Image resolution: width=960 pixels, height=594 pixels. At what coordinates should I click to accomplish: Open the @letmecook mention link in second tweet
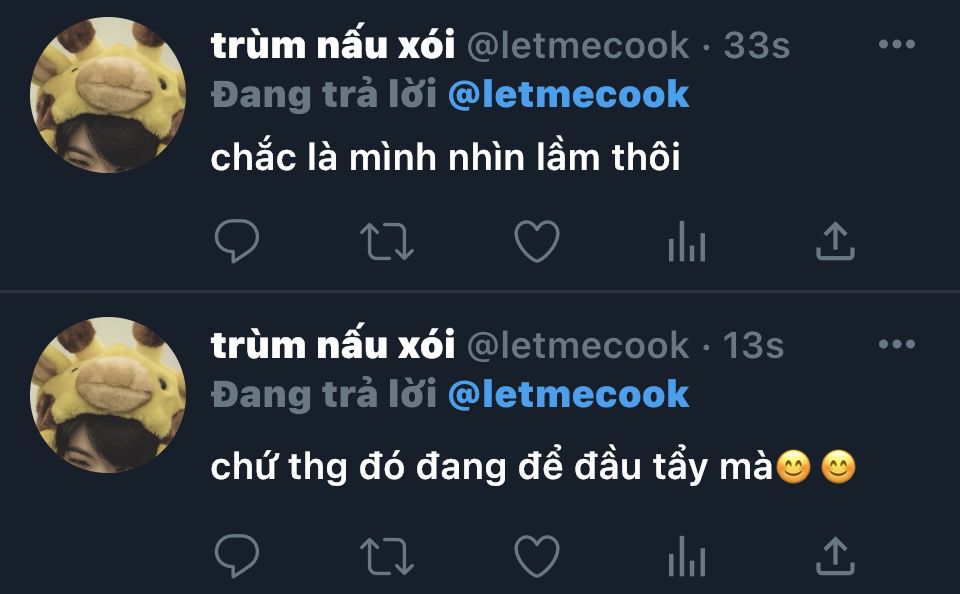[x=568, y=394]
